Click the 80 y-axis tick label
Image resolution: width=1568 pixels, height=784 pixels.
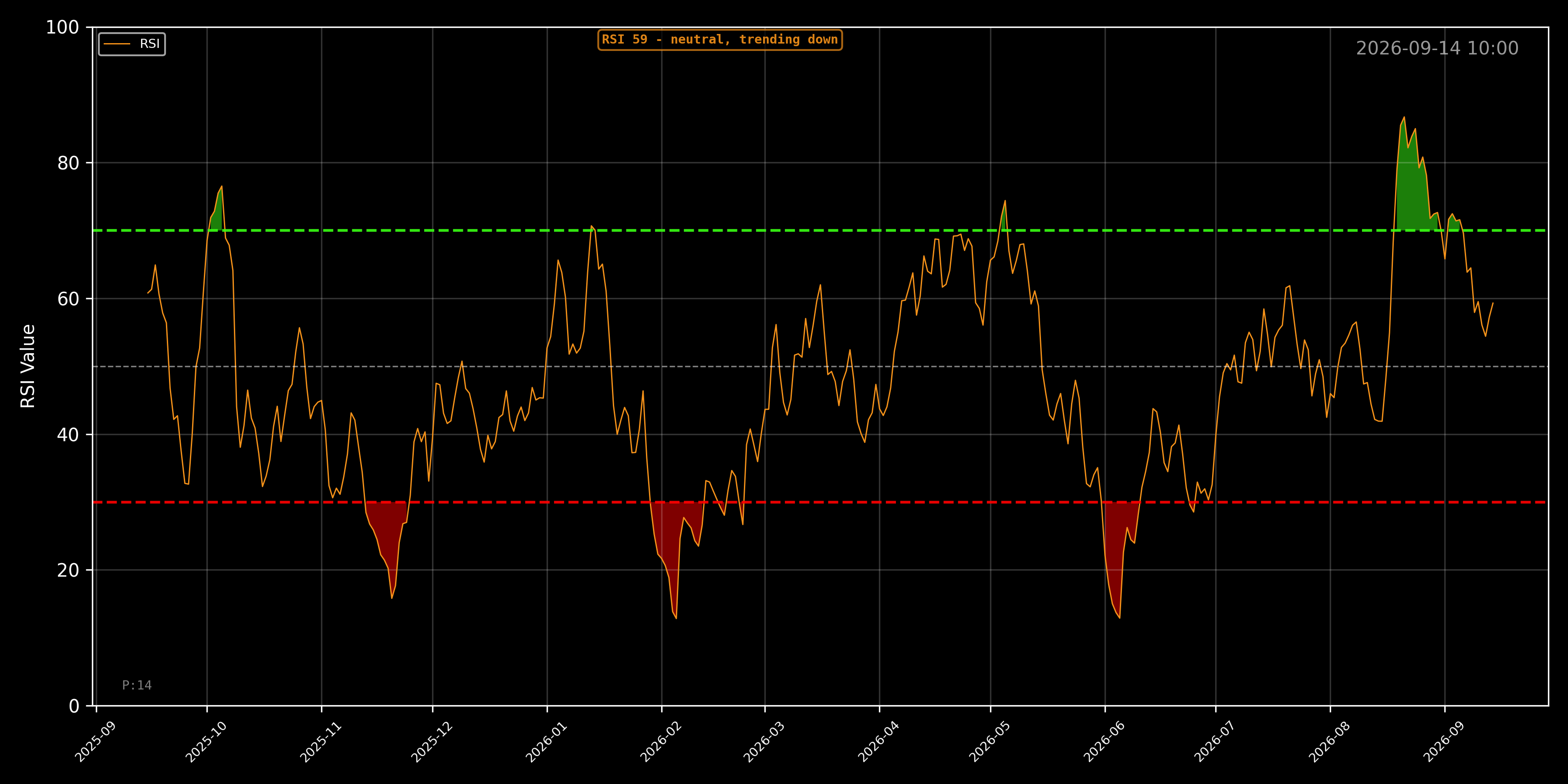point(68,163)
